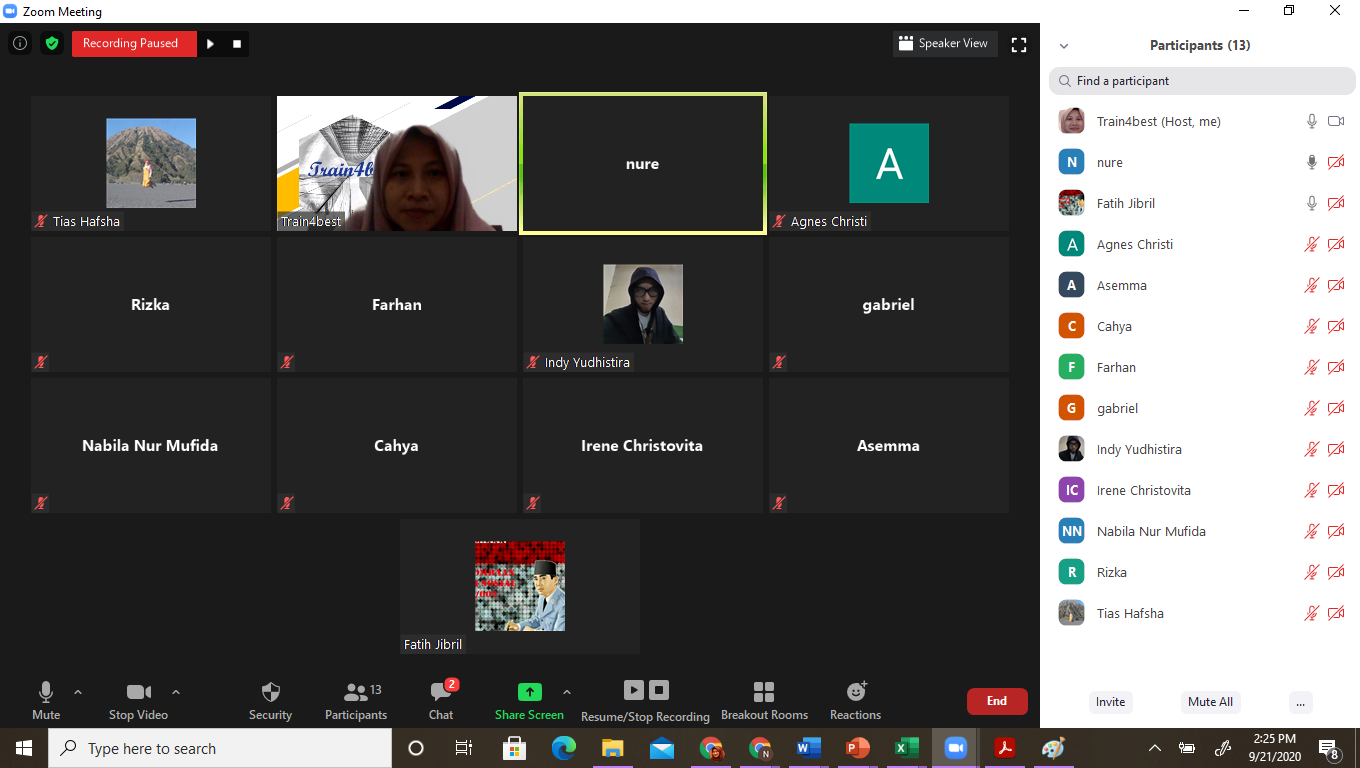Switch to Speaker View
Image resolution: width=1360 pixels, height=768 pixels.
pyautogui.click(x=944, y=44)
